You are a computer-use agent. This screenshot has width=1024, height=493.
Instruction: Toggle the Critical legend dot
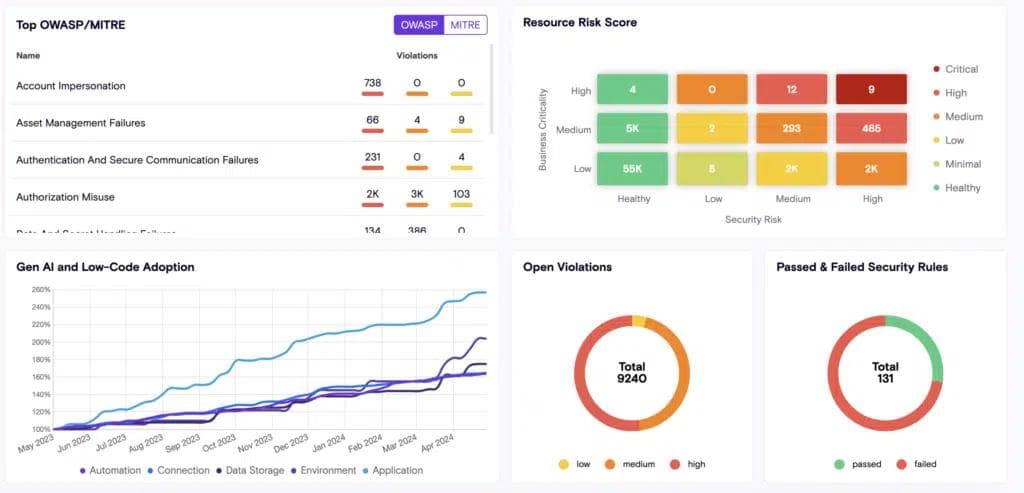point(935,69)
